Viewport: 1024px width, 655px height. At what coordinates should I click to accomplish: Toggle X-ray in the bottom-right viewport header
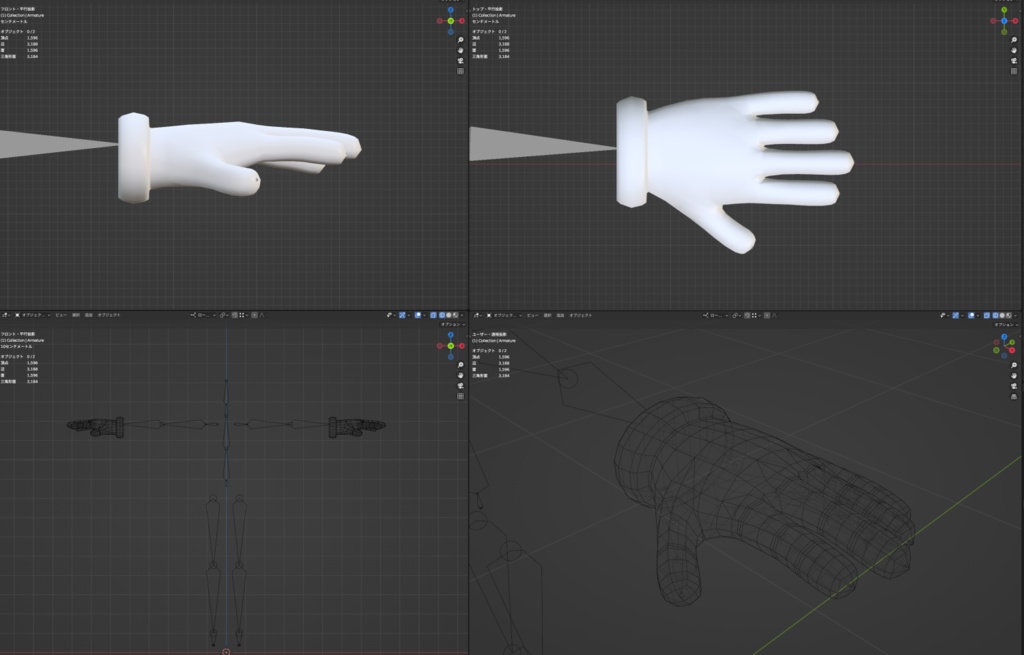[986, 315]
